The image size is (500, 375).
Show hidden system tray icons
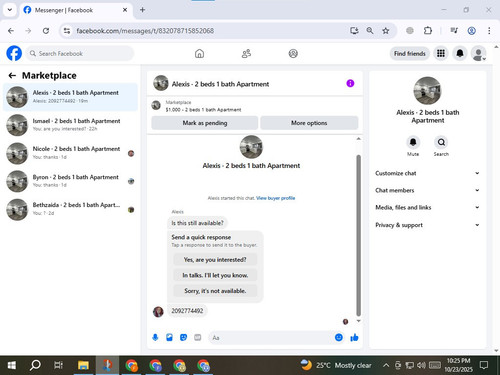pos(386,365)
